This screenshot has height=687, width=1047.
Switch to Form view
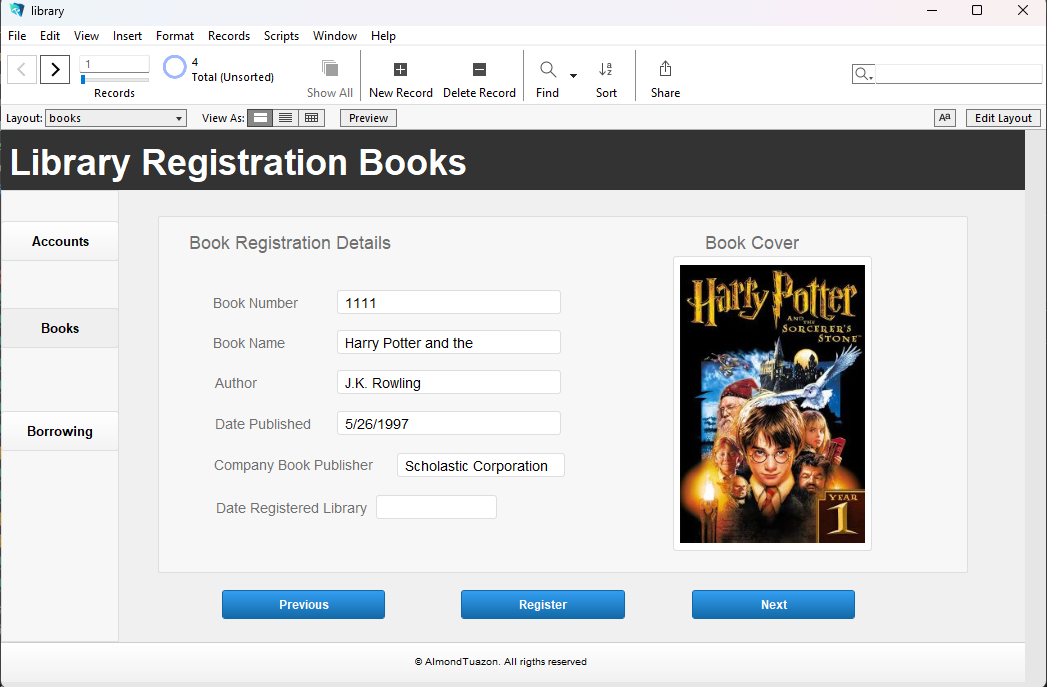[x=260, y=118]
